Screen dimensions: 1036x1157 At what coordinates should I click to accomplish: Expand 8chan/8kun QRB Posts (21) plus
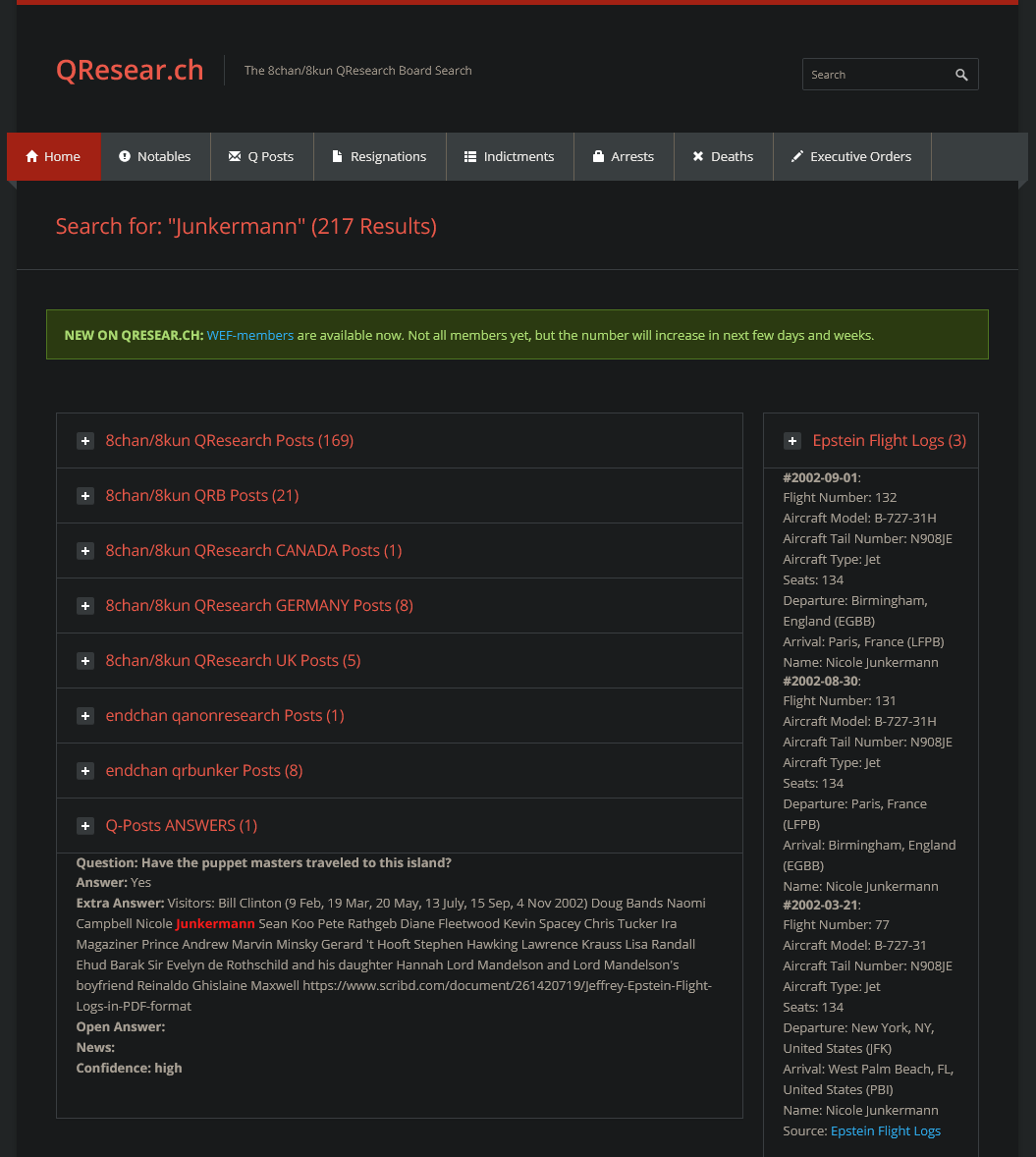(x=85, y=496)
